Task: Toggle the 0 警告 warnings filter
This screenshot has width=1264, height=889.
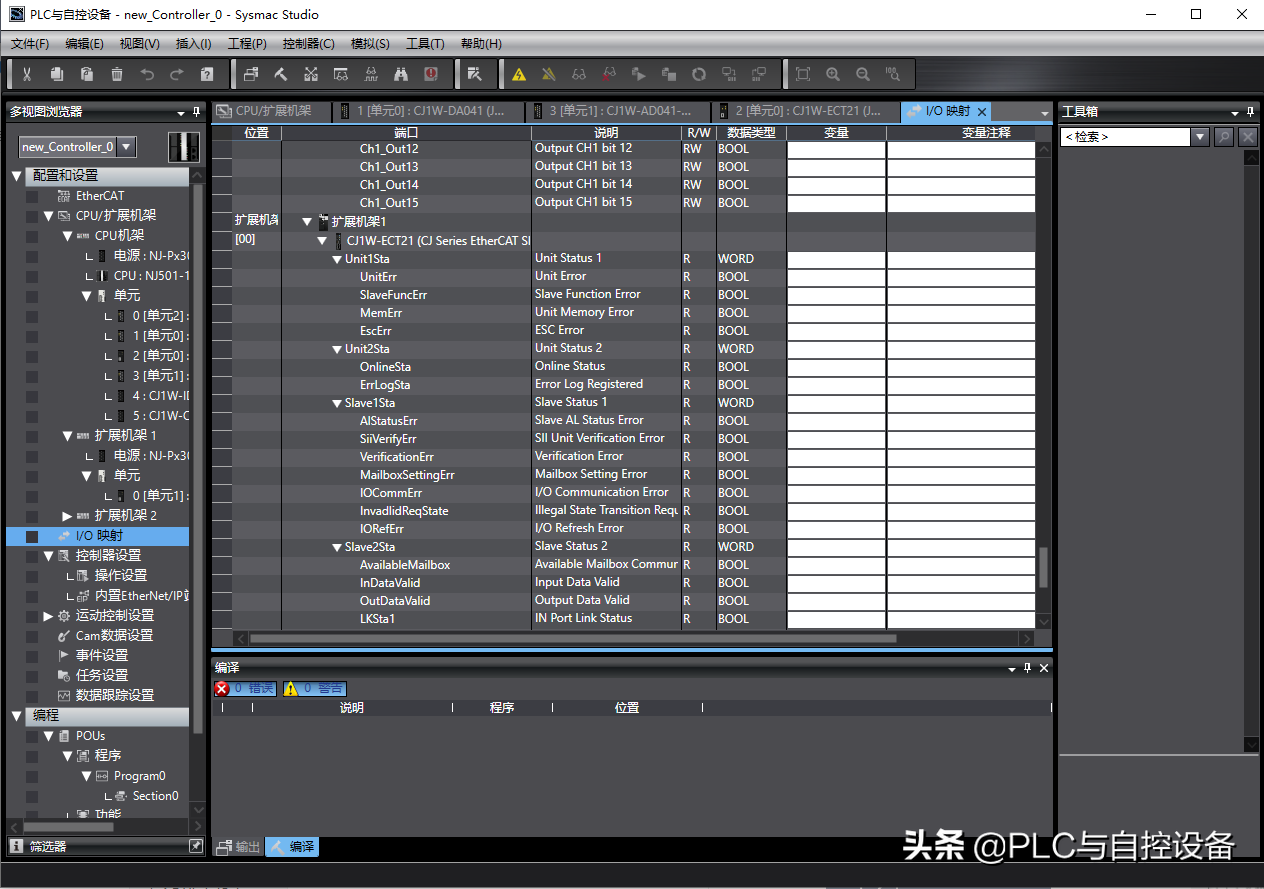Action: [315, 688]
